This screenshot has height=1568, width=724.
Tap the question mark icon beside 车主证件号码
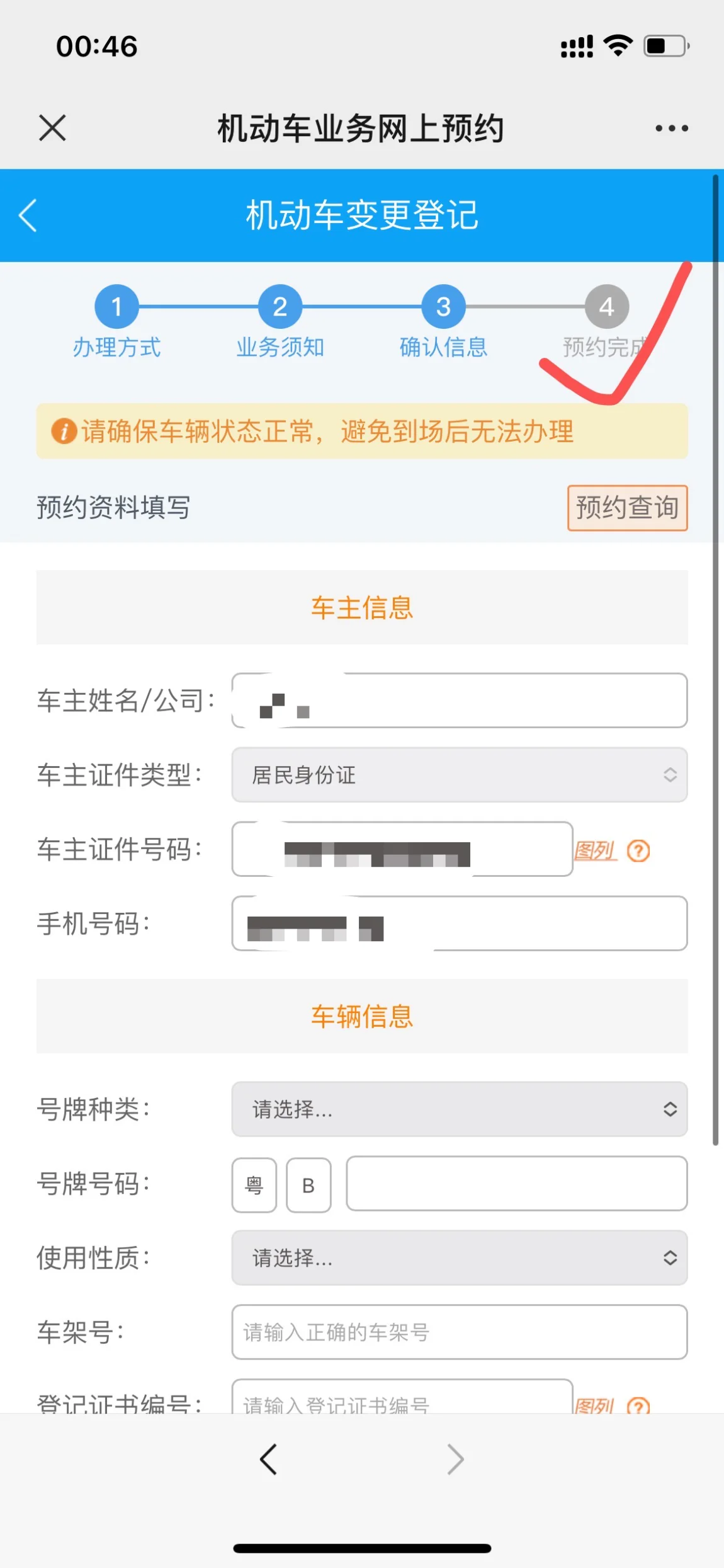pos(638,851)
